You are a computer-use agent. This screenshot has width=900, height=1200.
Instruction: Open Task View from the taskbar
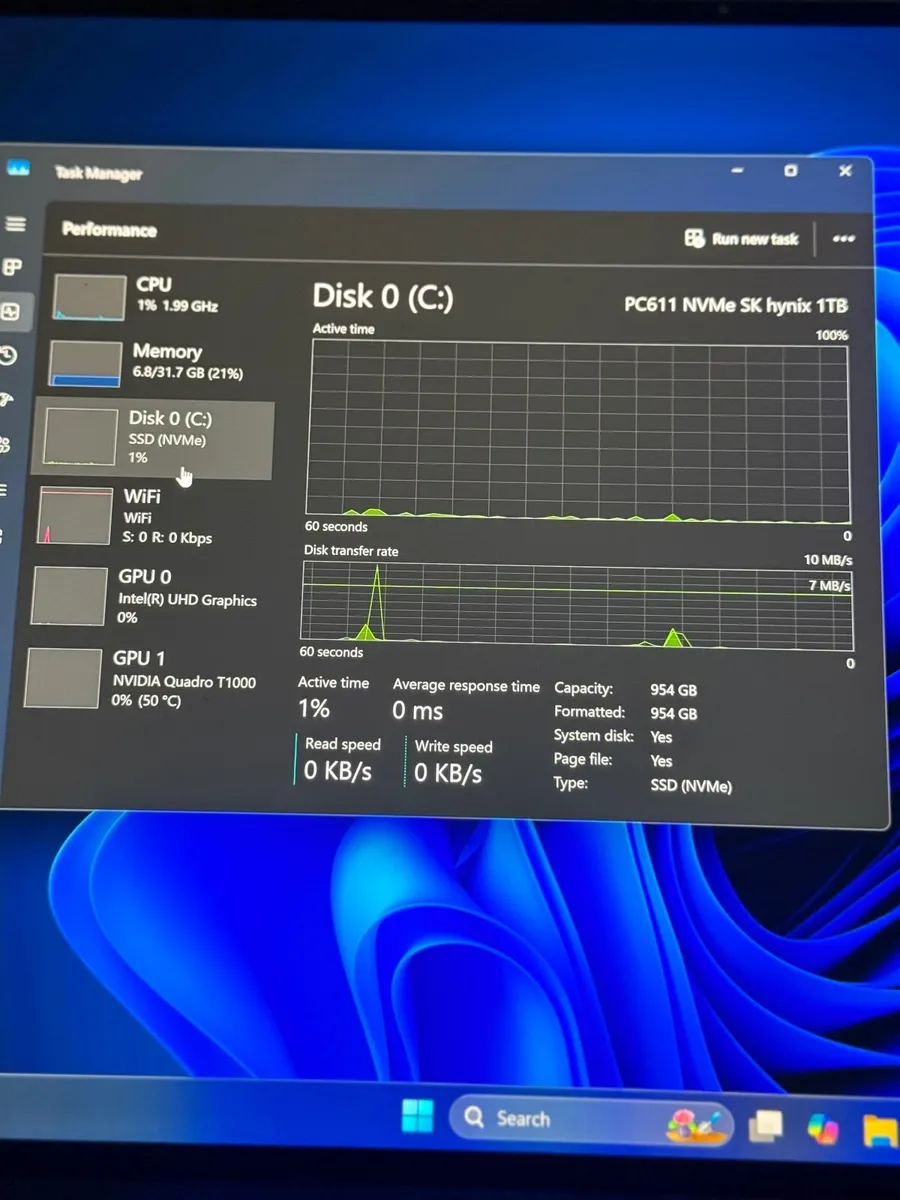click(767, 1126)
